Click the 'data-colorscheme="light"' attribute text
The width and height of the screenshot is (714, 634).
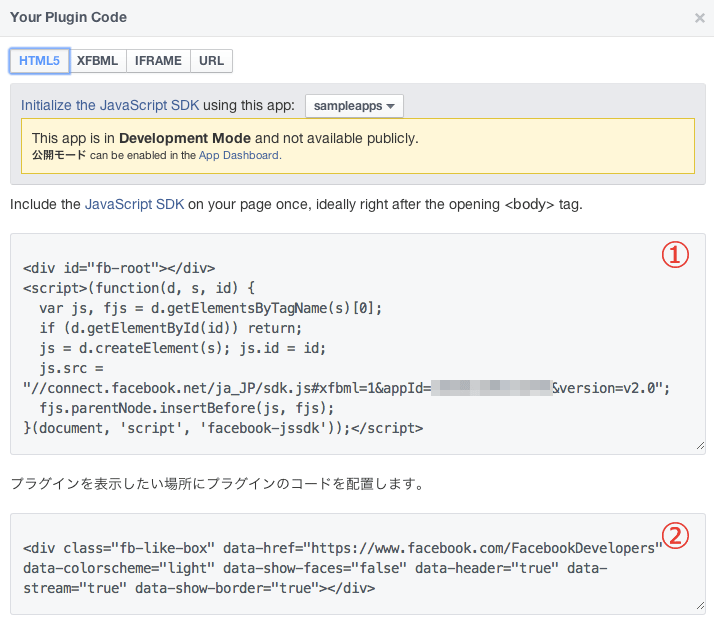[x=119, y=568]
